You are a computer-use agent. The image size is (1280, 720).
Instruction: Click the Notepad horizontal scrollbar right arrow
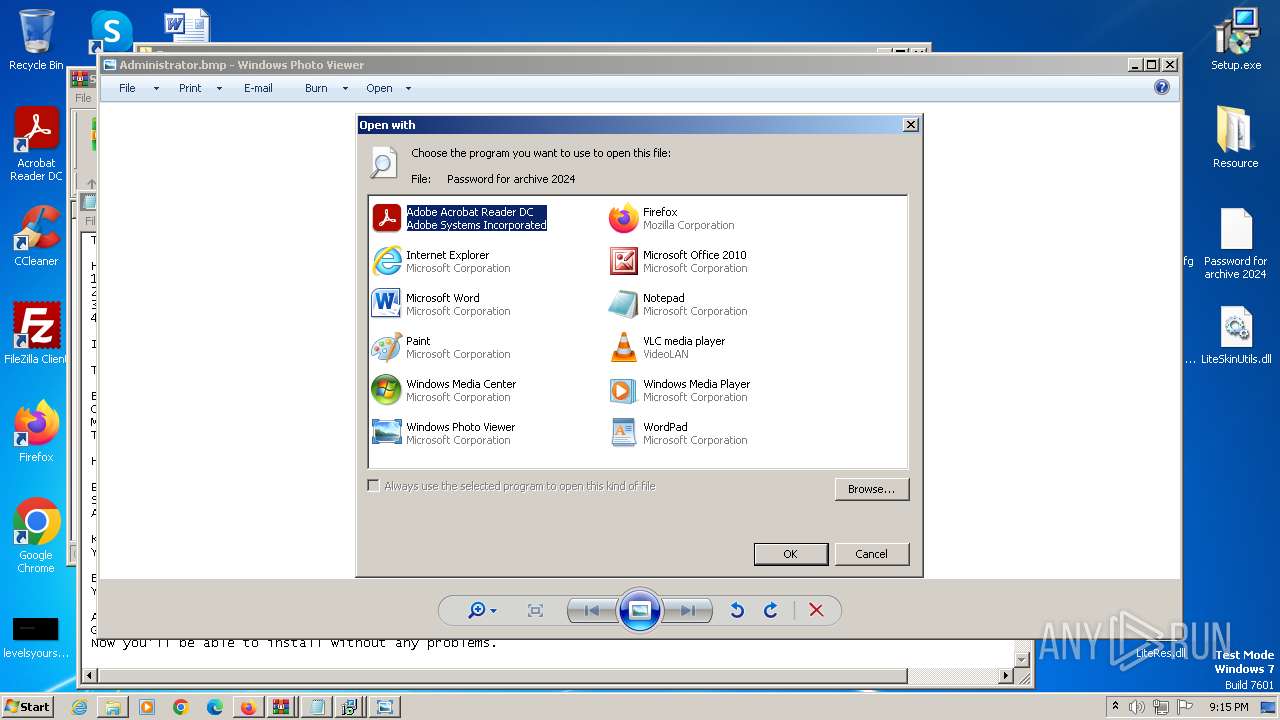point(1006,676)
